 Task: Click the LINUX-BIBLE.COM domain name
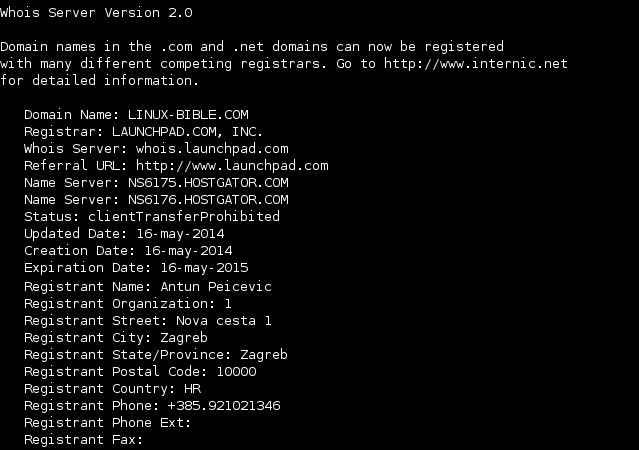click(x=188, y=115)
